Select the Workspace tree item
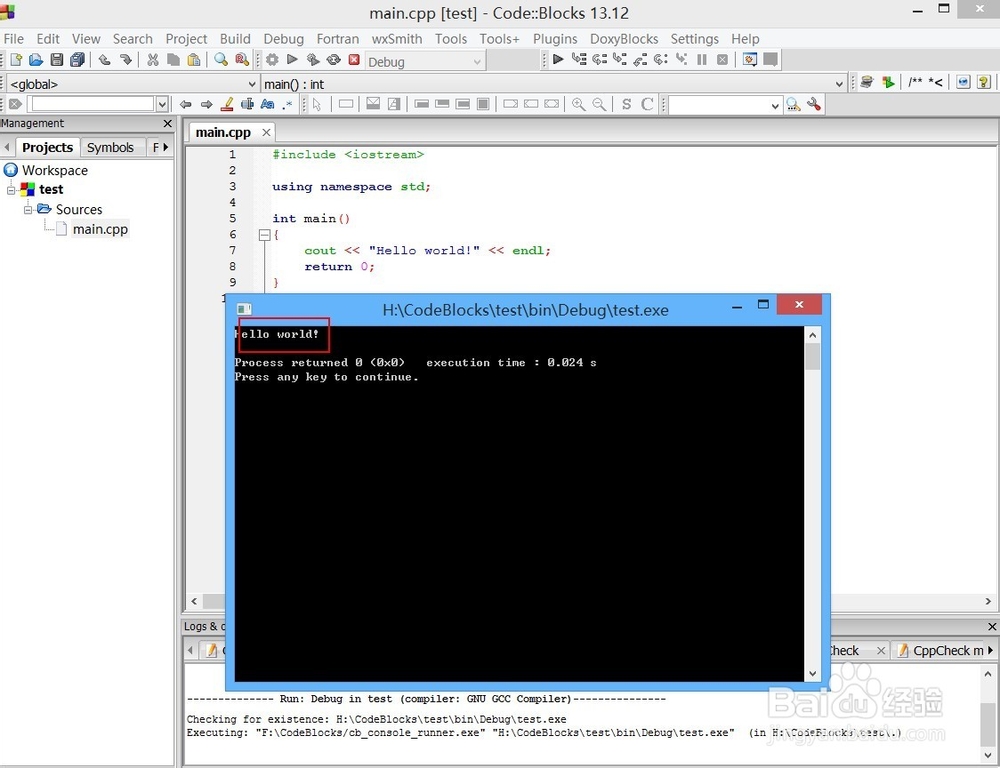 [x=55, y=170]
